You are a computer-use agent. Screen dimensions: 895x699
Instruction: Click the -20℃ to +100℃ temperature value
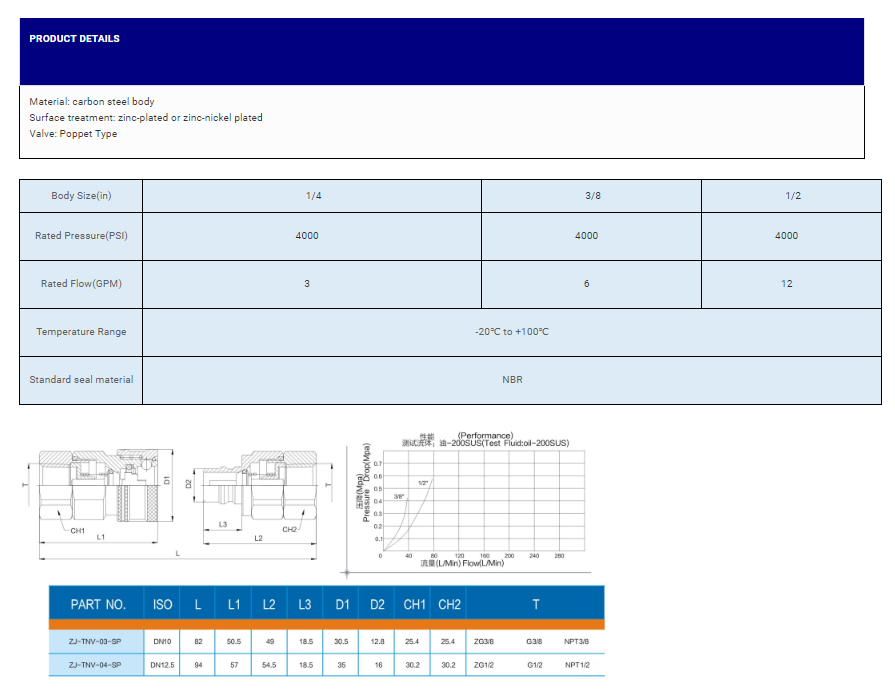tap(512, 332)
